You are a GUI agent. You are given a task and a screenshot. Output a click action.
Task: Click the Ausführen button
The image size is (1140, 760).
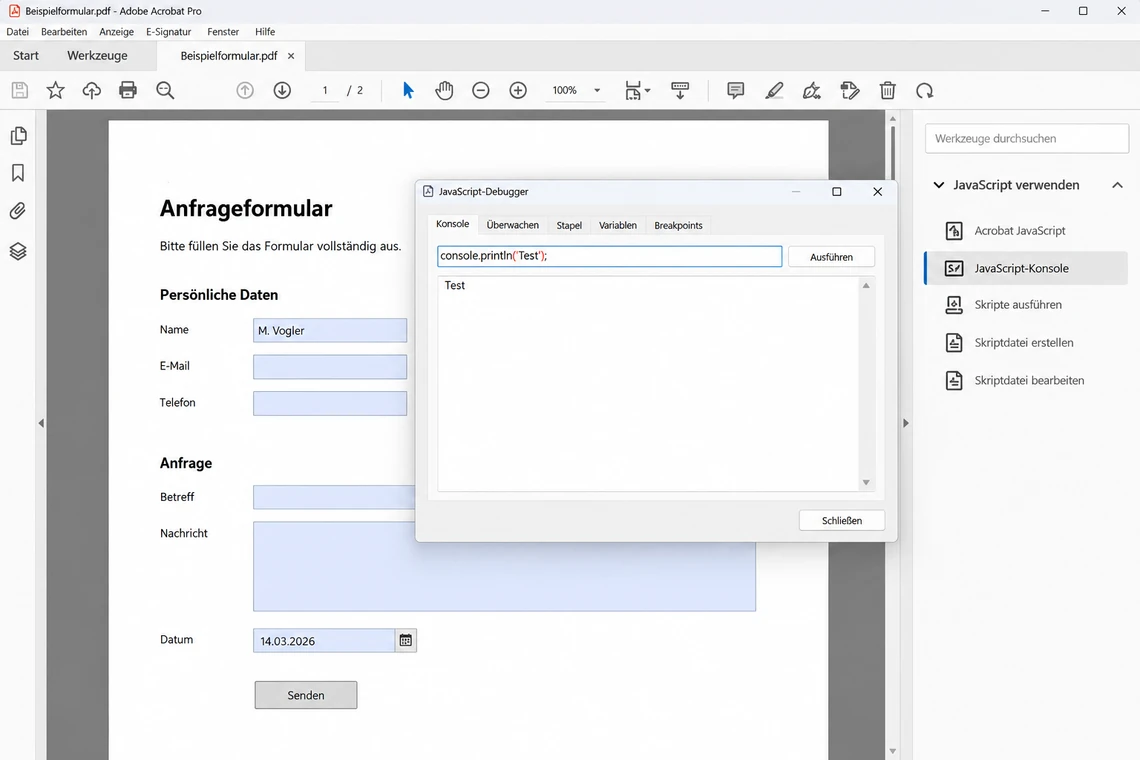tap(831, 257)
